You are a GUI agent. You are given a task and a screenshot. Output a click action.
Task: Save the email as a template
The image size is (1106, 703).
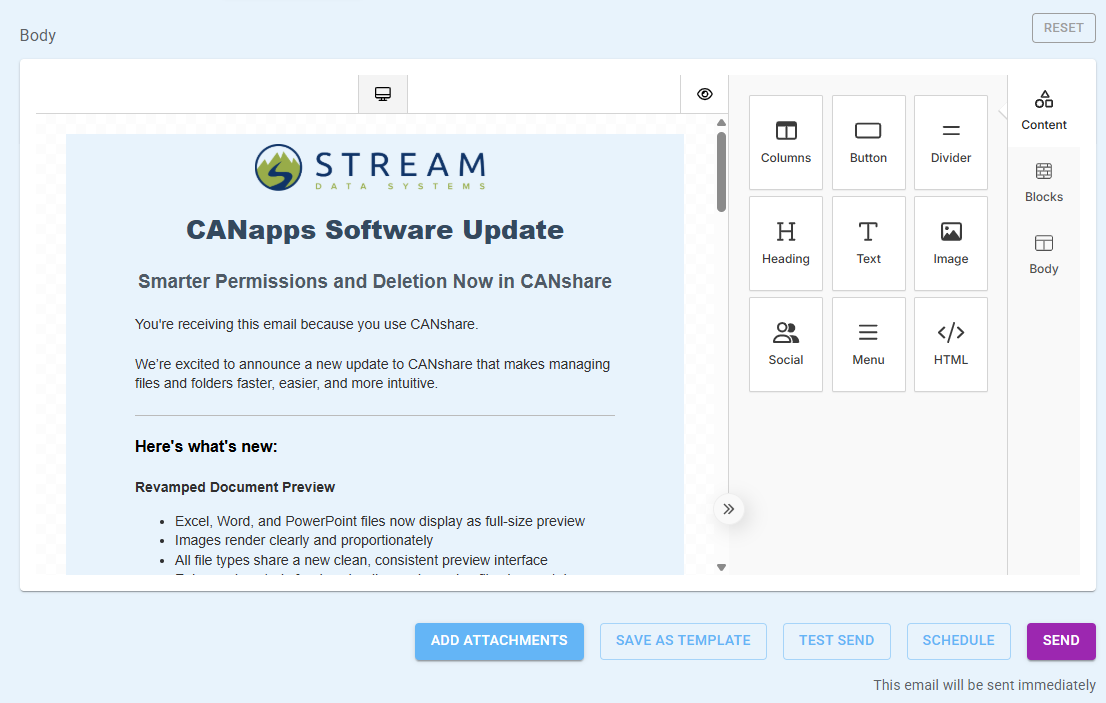[x=683, y=641]
